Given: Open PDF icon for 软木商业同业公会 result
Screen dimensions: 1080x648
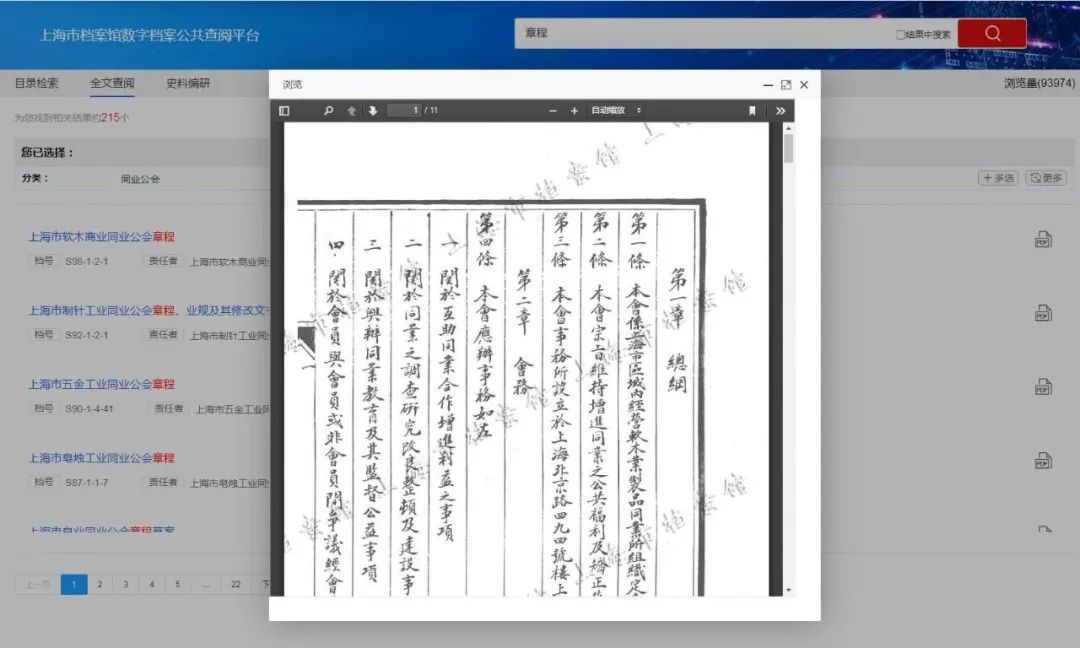Looking at the screenshot, I should [1043, 240].
